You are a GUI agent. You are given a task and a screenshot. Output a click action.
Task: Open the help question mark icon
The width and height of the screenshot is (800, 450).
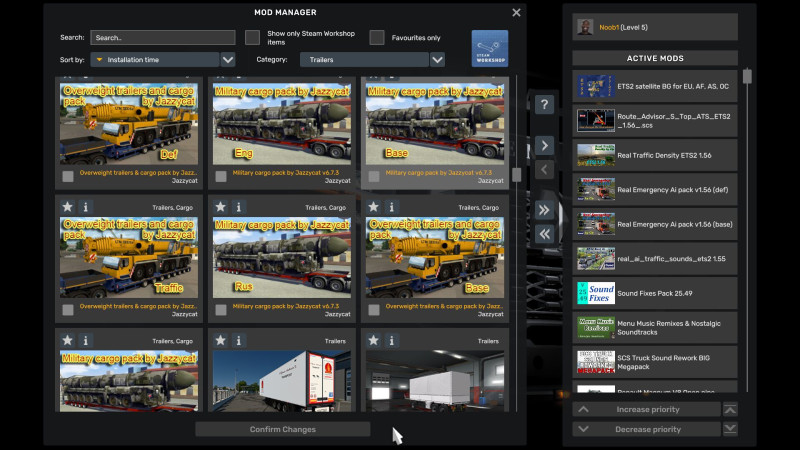tap(544, 105)
